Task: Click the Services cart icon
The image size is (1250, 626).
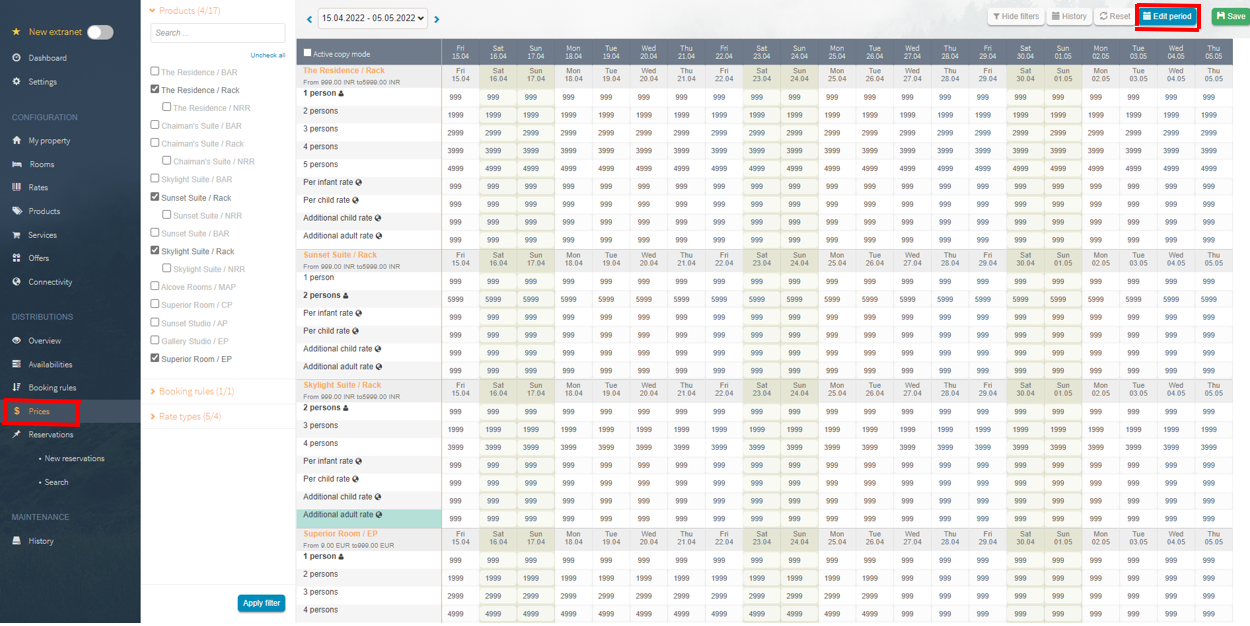Action: coord(16,235)
